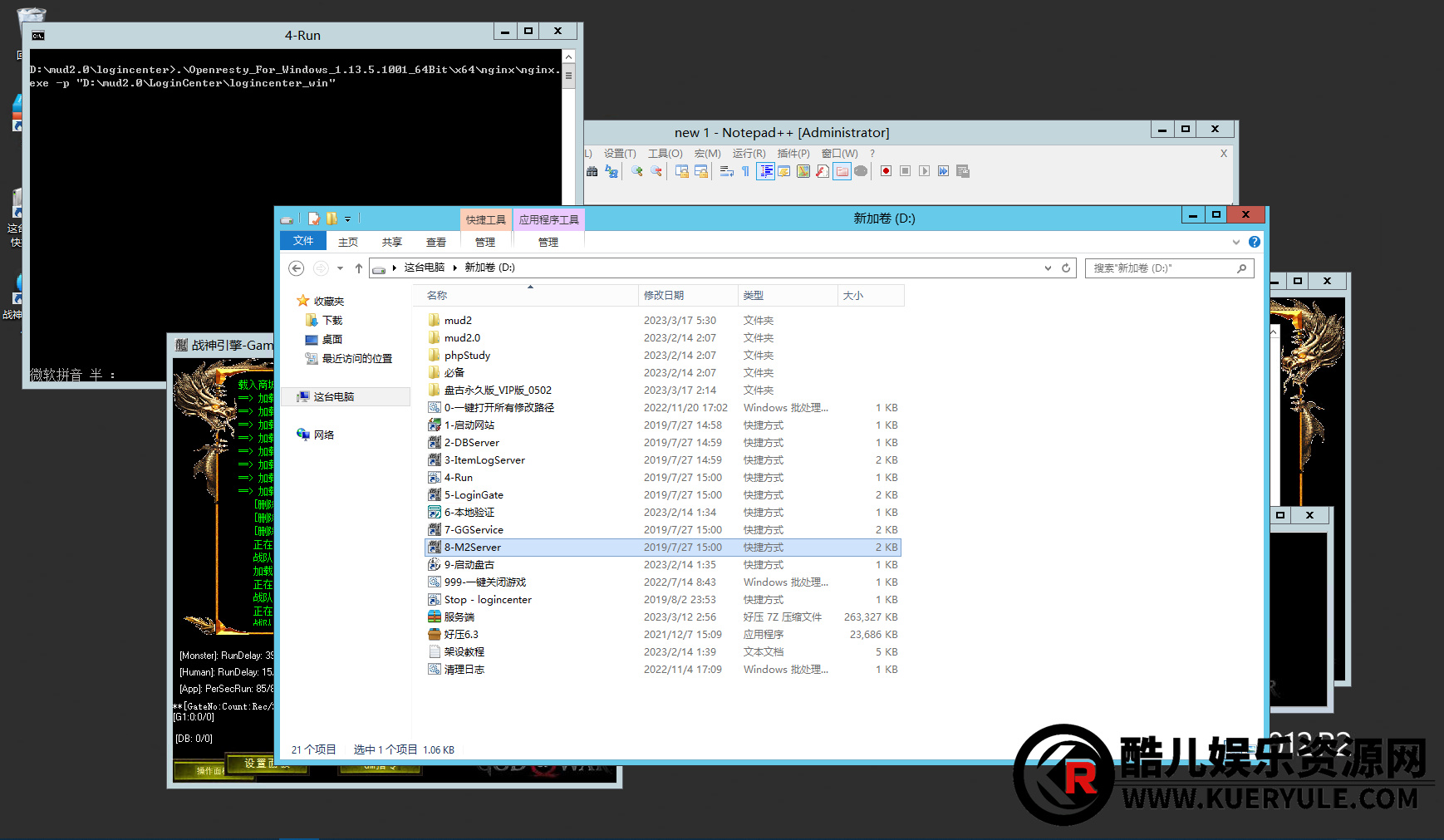The height and width of the screenshot is (840, 1444).
Task: Go up one folder level with up arrow
Action: pyautogui.click(x=359, y=268)
